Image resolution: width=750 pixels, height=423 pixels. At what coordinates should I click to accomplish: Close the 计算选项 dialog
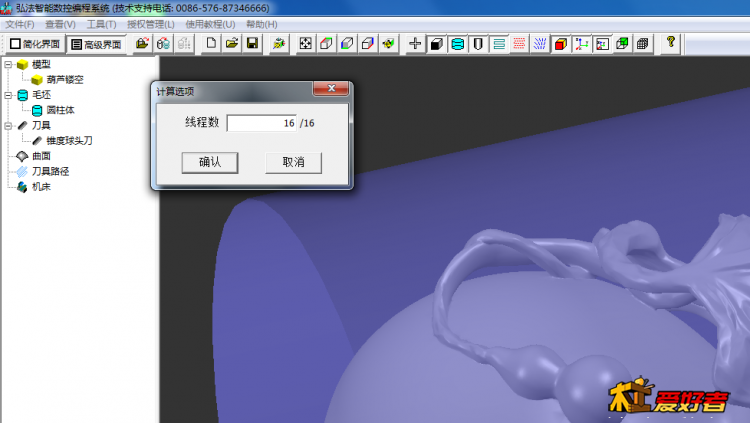(331, 88)
